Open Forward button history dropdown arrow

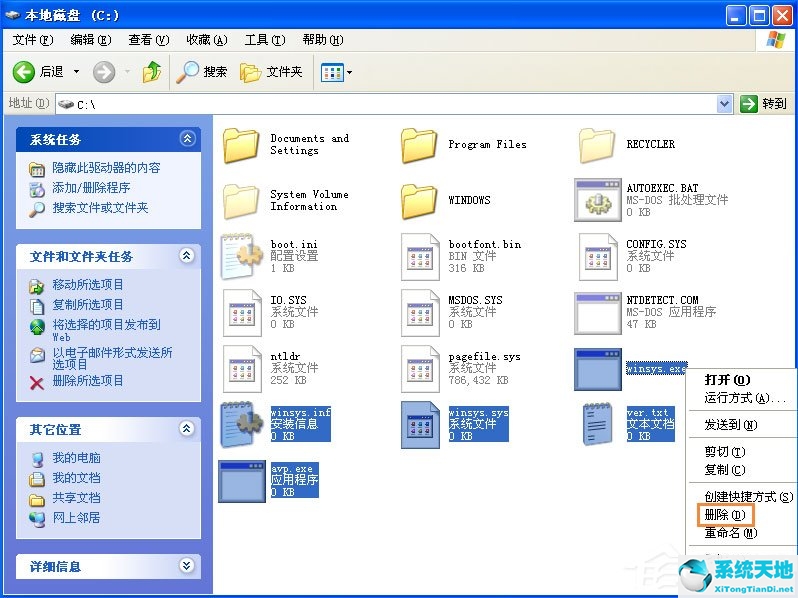pos(127,72)
